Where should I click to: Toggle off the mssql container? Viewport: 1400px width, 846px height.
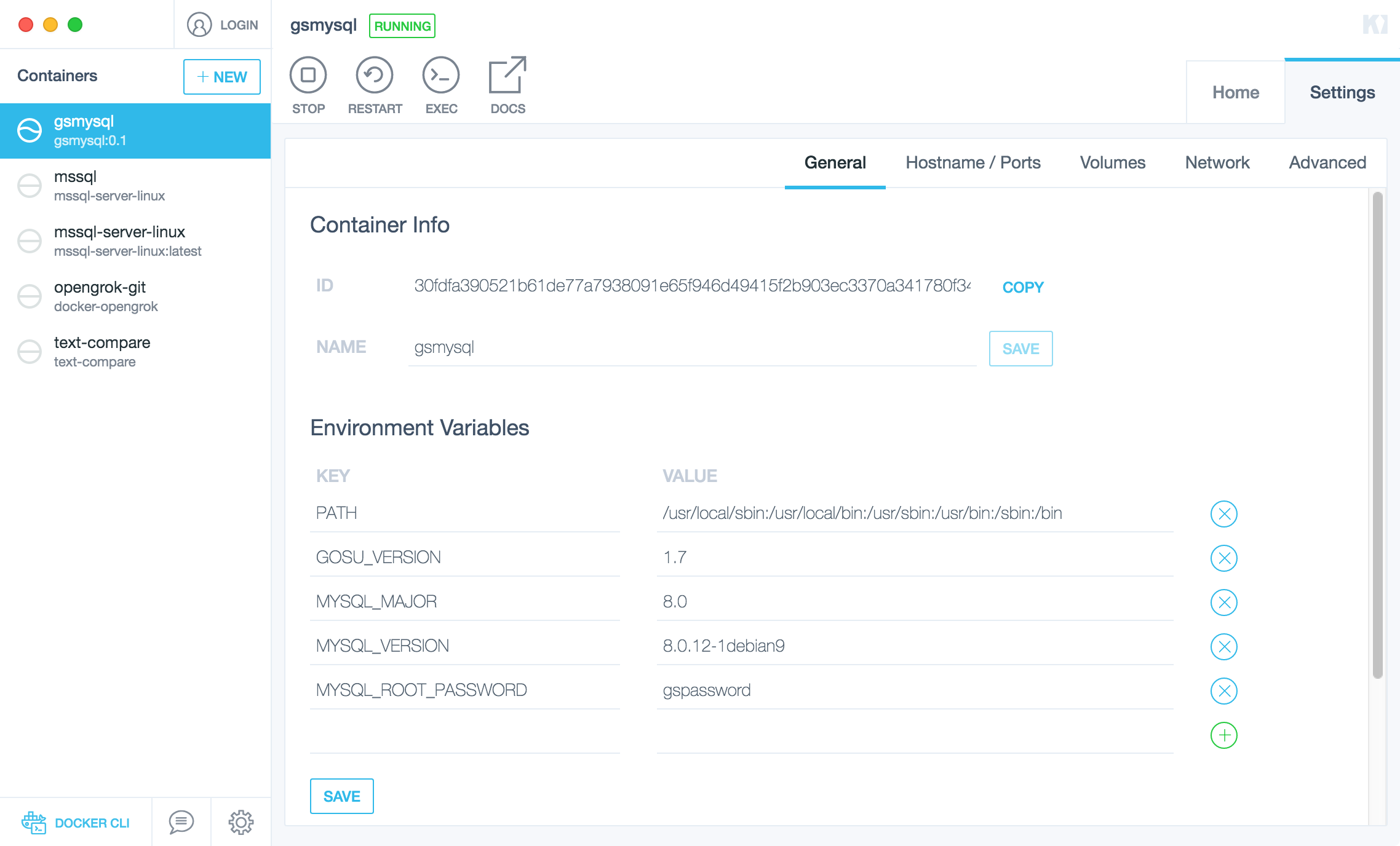pyautogui.click(x=29, y=184)
